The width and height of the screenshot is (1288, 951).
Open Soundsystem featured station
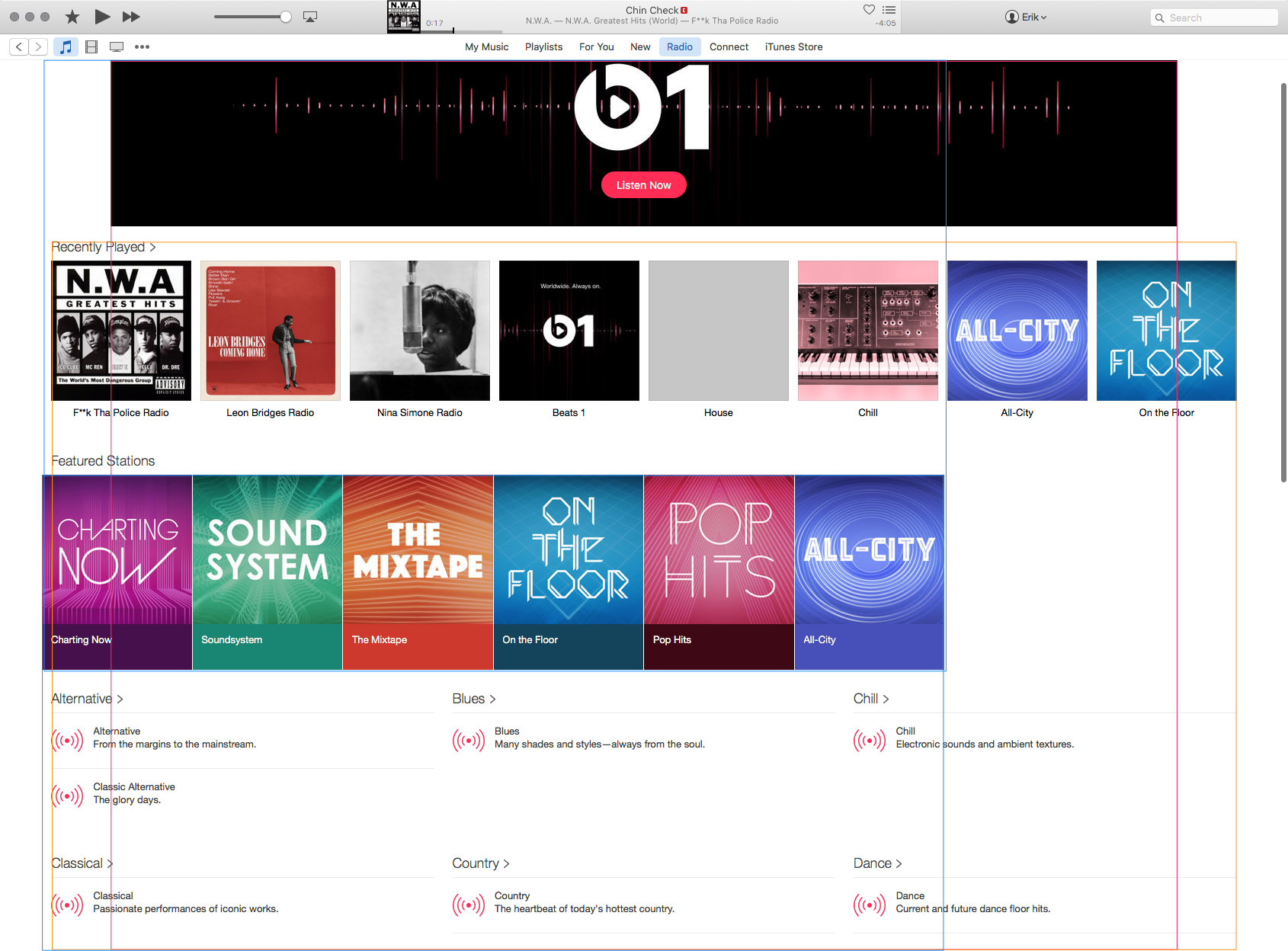[268, 573]
